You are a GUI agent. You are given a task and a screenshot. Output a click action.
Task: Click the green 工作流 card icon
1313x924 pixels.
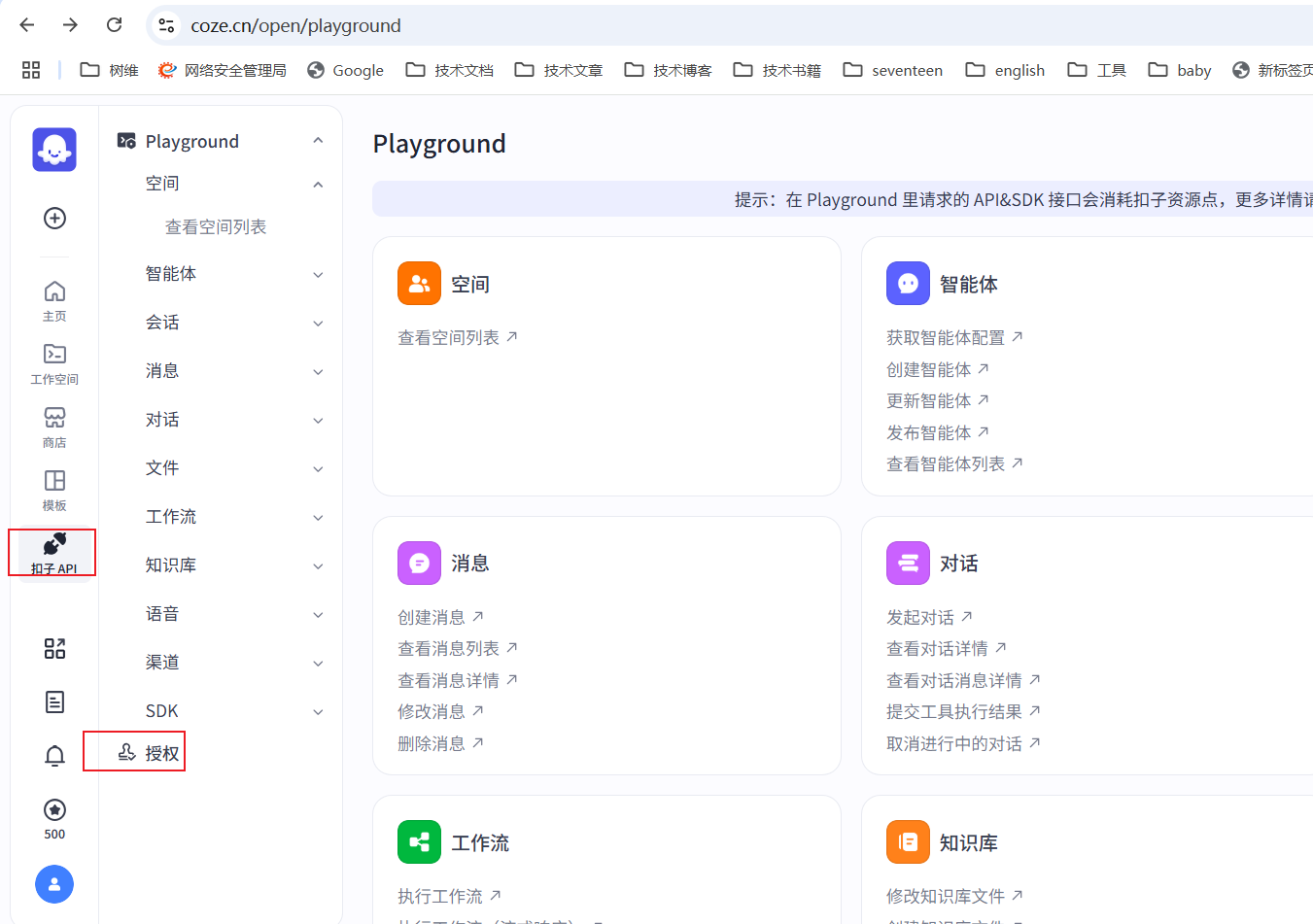click(x=419, y=842)
